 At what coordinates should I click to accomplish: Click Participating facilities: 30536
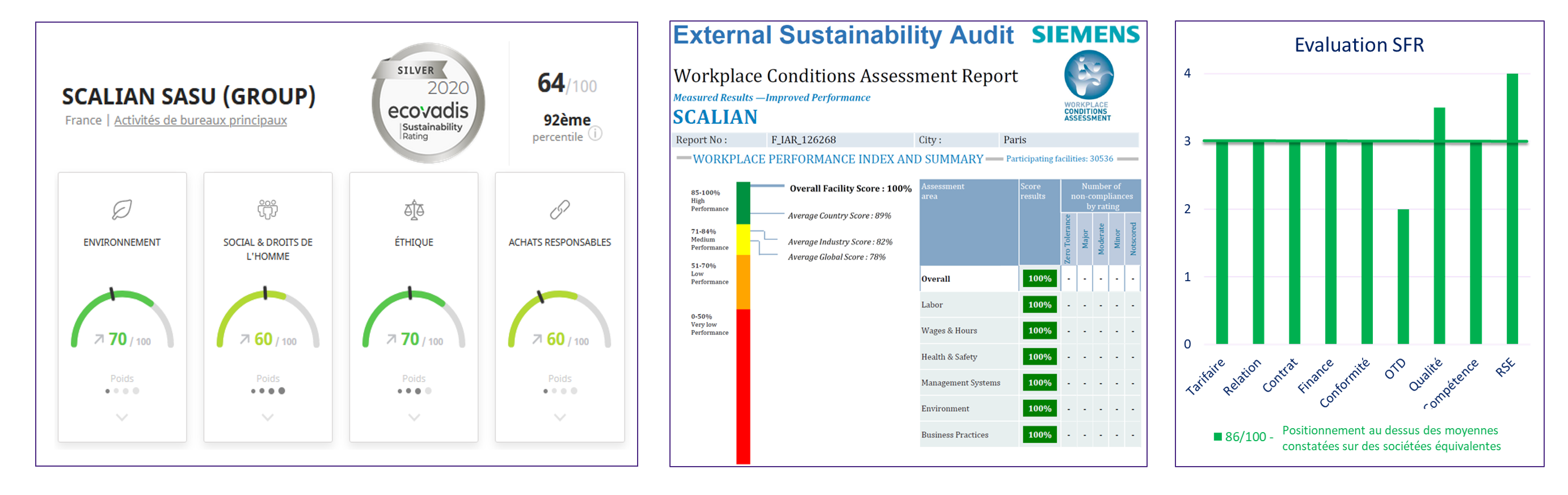click(x=1059, y=159)
